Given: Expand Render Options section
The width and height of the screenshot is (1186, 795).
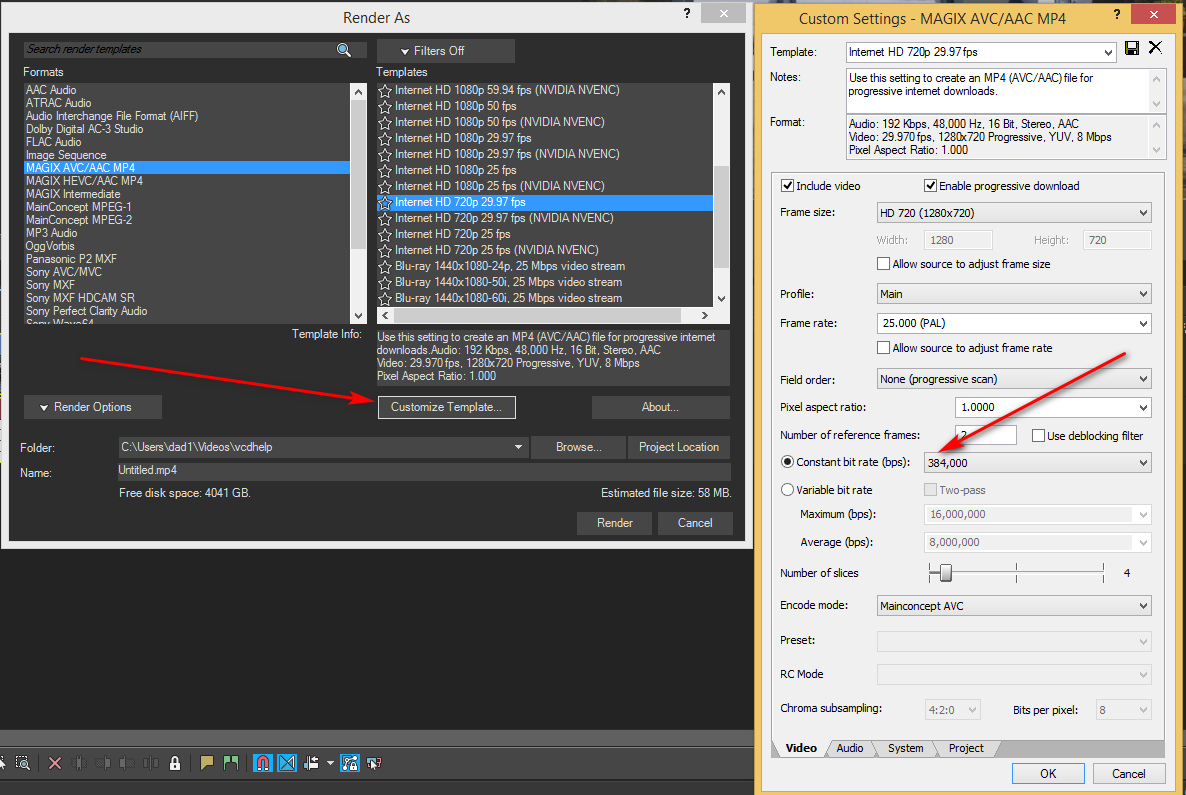Looking at the screenshot, I should 93,407.
